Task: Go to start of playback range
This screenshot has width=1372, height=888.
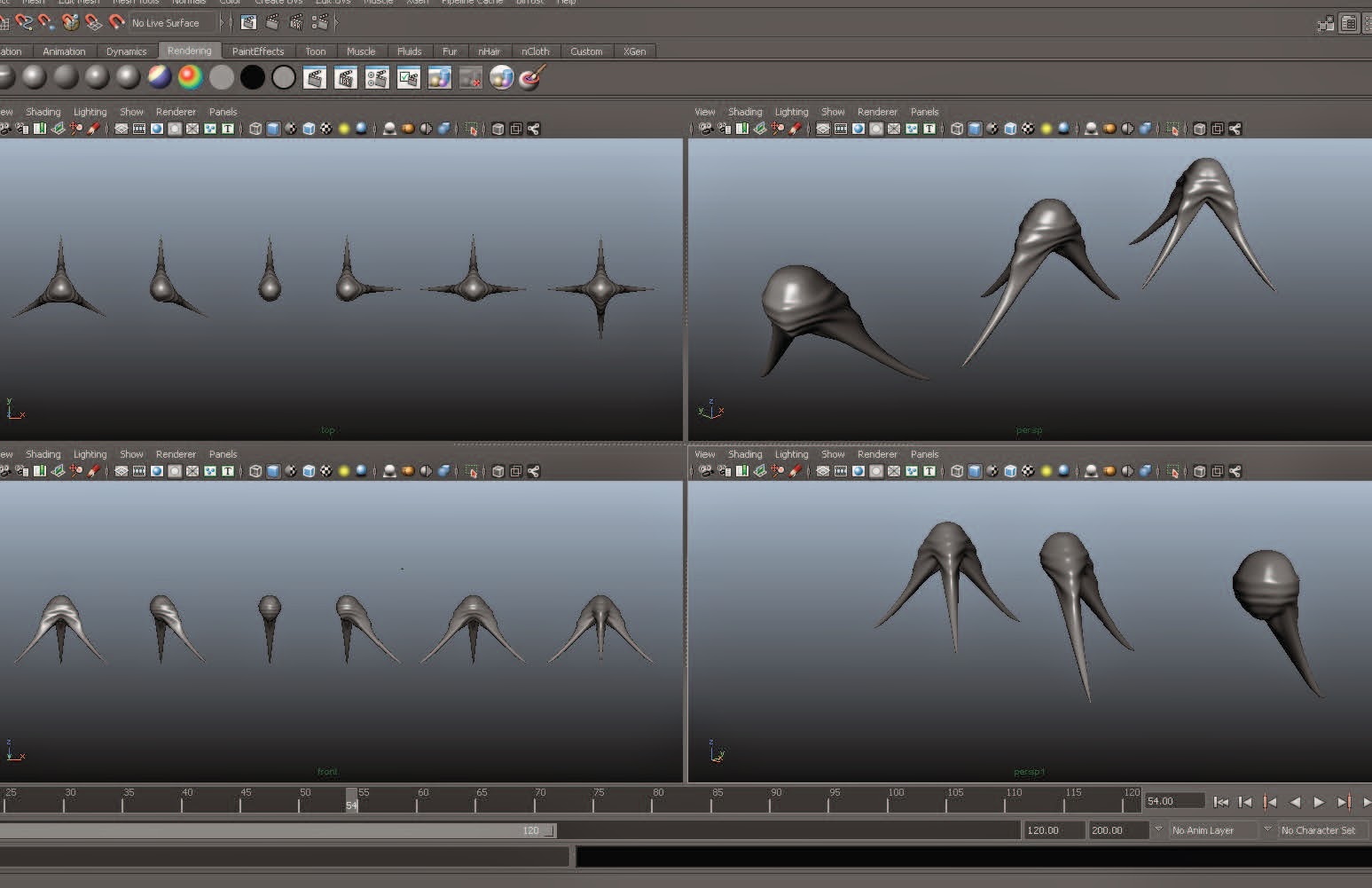Action: point(1221,802)
